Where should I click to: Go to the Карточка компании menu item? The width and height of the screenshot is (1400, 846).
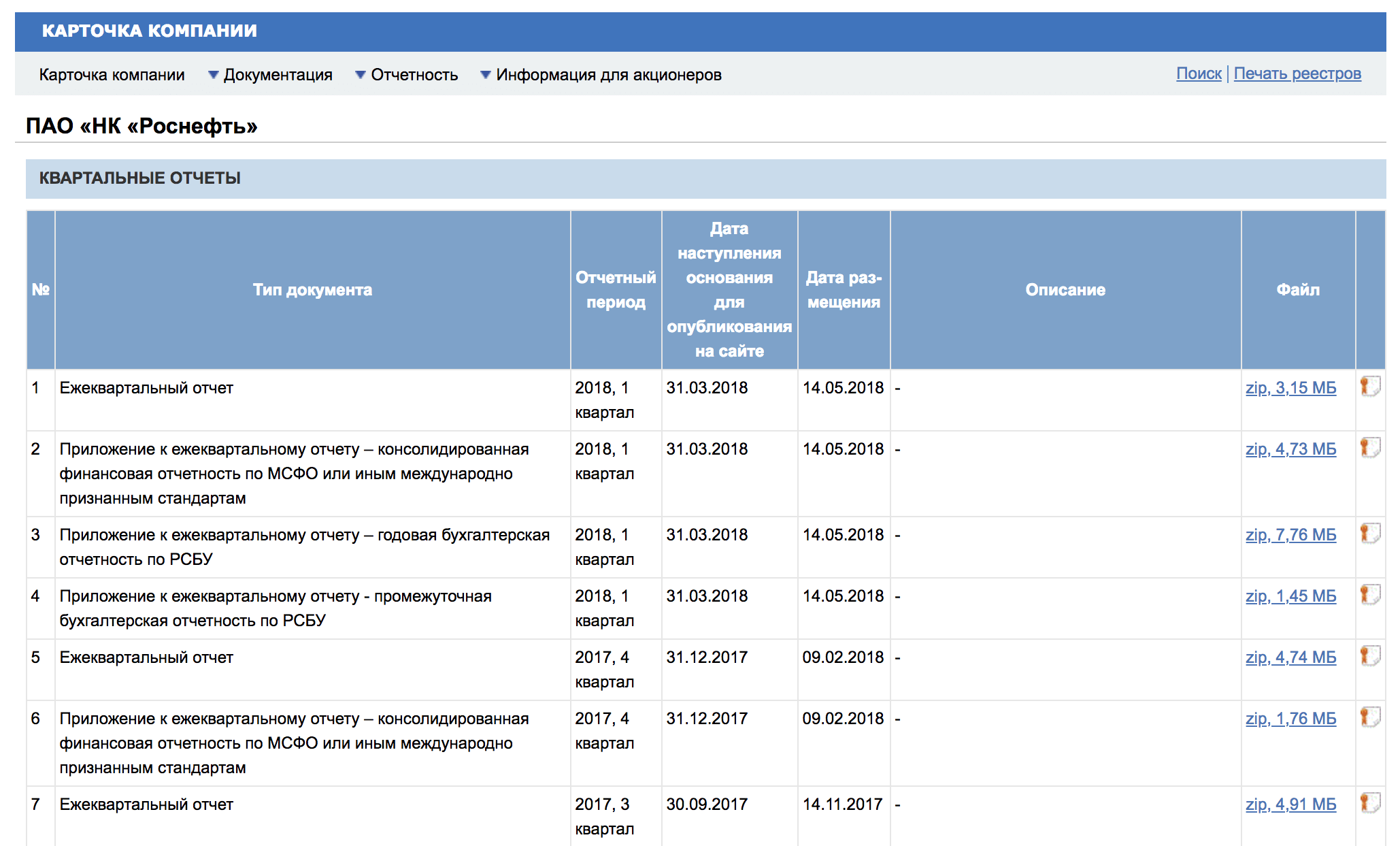click(112, 75)
